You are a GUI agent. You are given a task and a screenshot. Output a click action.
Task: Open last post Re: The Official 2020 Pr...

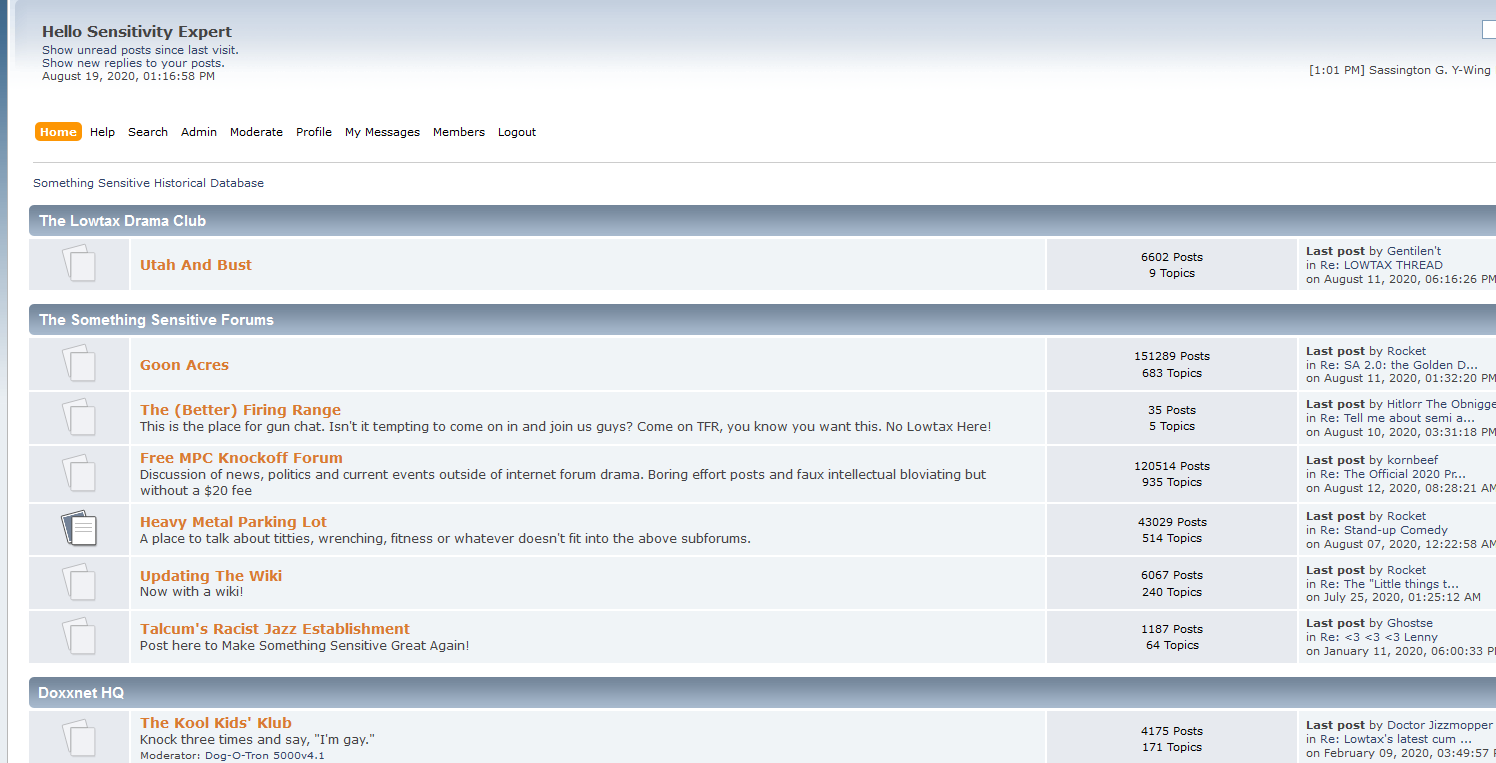tap(1393, 474)
